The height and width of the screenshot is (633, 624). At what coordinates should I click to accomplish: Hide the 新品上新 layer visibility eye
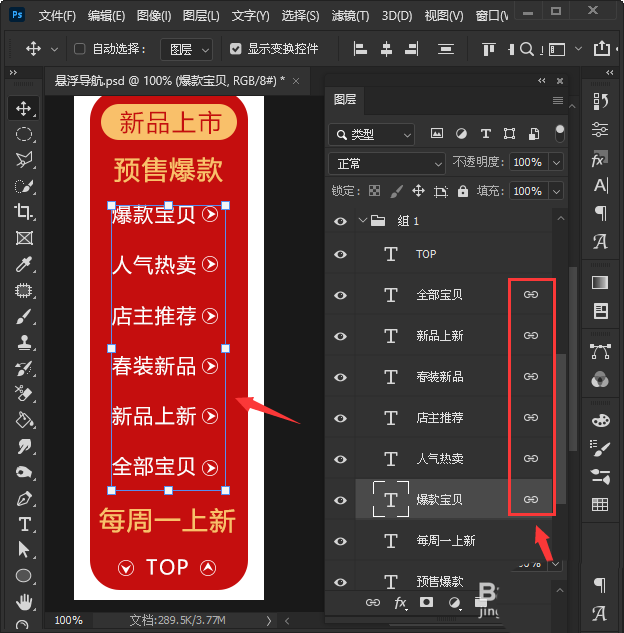(x=340, y=336)
